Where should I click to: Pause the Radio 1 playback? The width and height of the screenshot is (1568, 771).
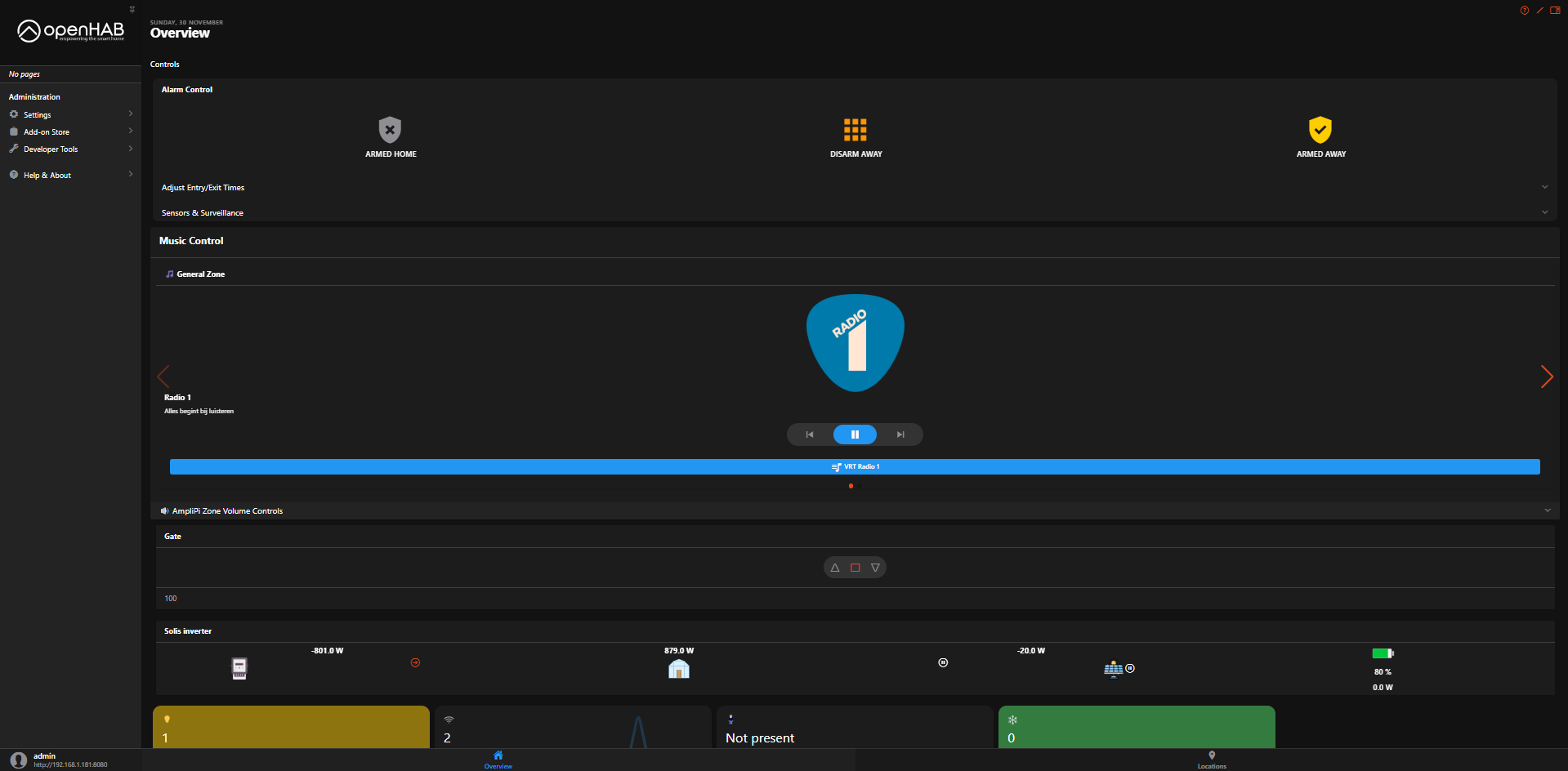[x=855, y=435]
